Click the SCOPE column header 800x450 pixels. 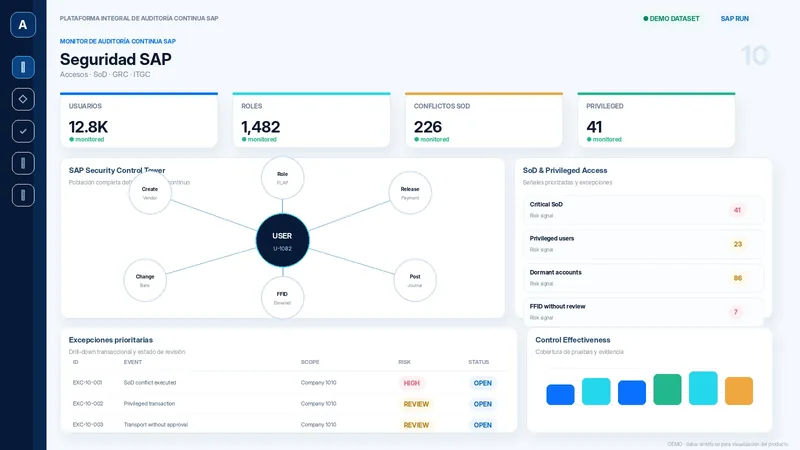coord(310,362)
